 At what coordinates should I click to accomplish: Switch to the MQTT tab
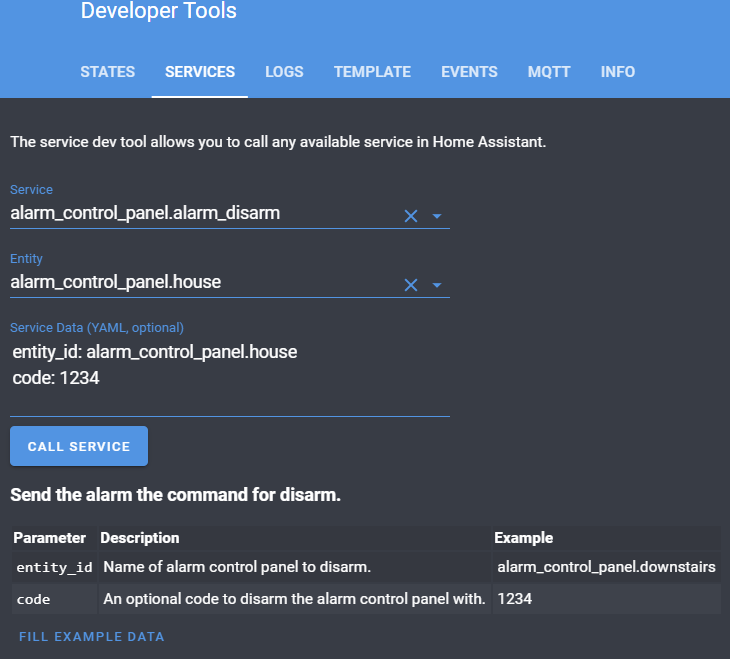(x=549, y=72)
